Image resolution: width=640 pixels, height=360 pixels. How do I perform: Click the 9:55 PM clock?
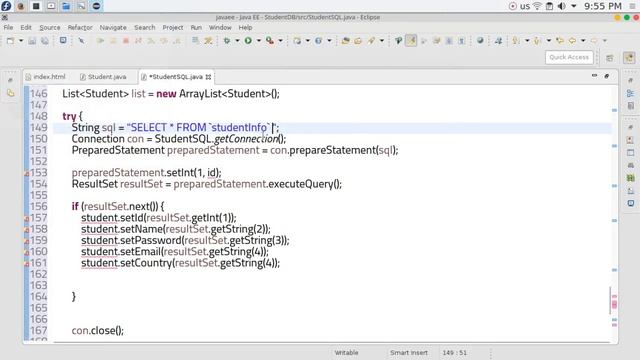pos(603,6)
